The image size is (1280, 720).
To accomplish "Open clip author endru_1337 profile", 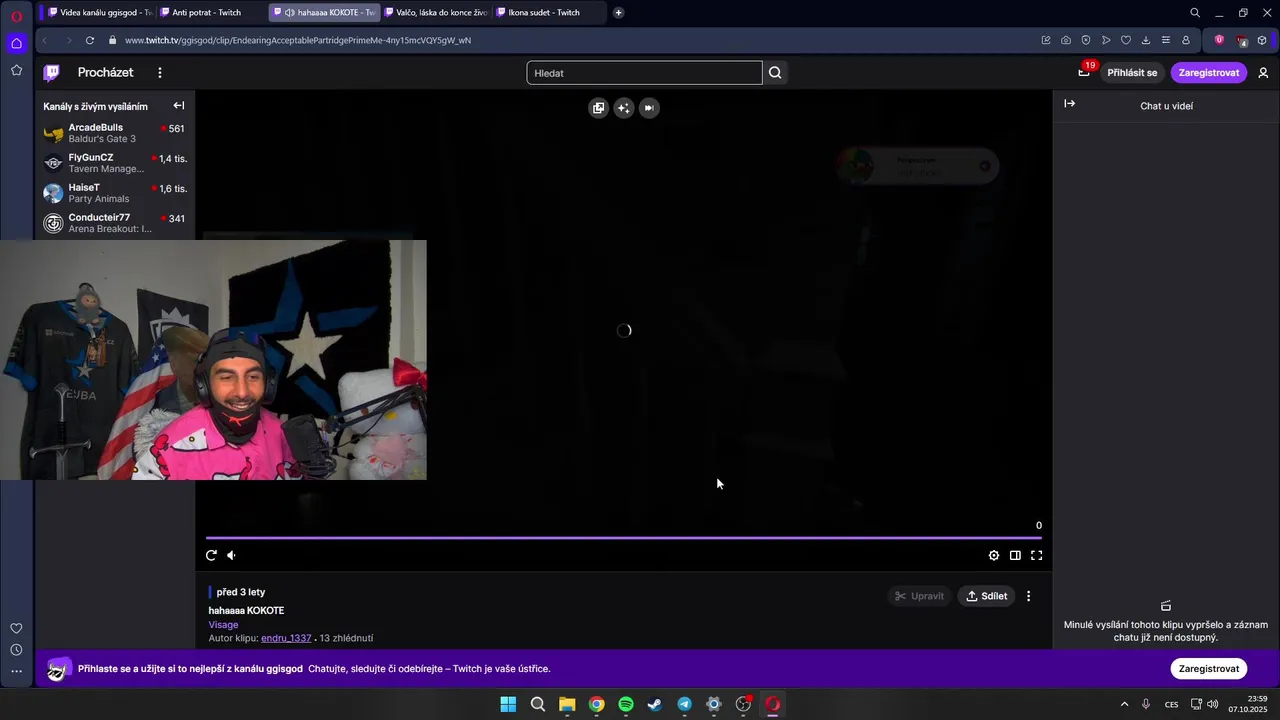I will (286, 638).
